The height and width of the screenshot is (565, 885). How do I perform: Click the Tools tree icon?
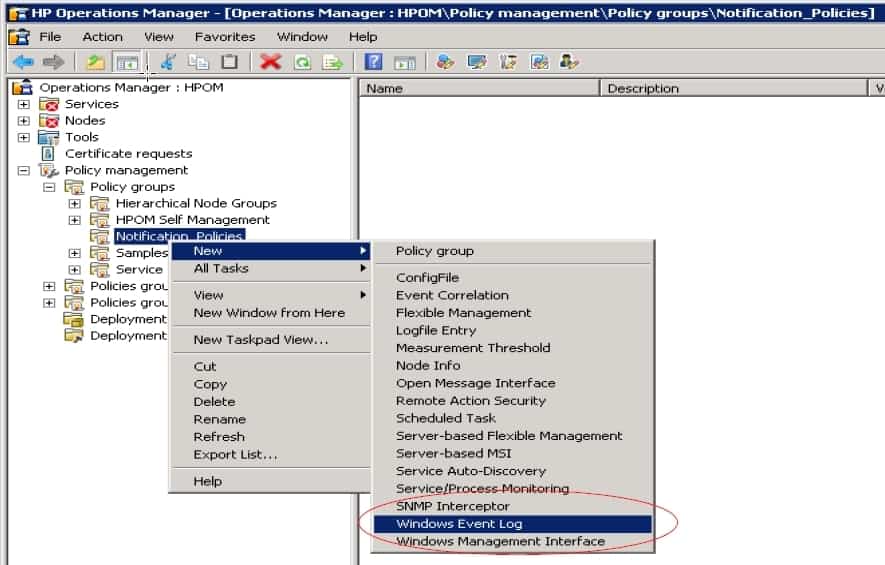coord(49,137)
